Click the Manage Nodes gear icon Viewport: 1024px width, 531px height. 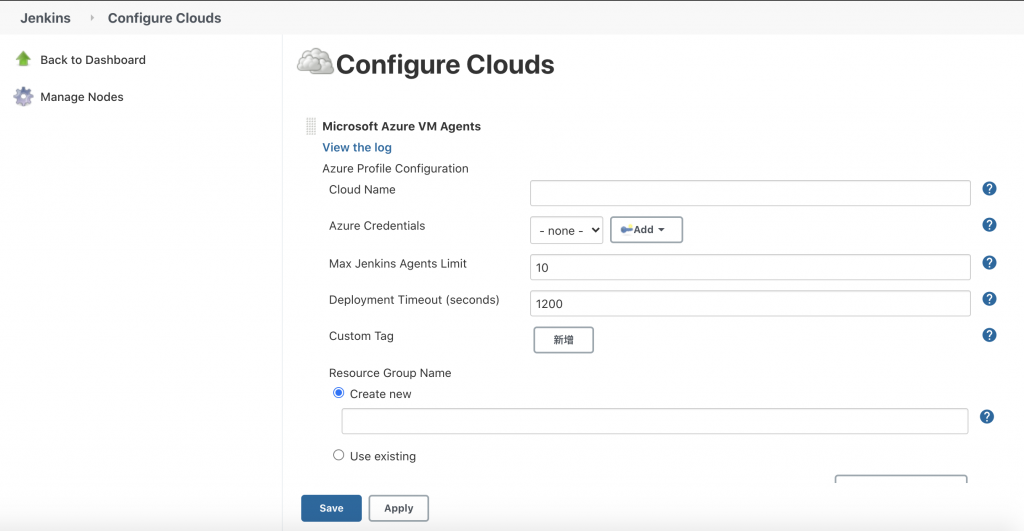(x=24, y=97)
